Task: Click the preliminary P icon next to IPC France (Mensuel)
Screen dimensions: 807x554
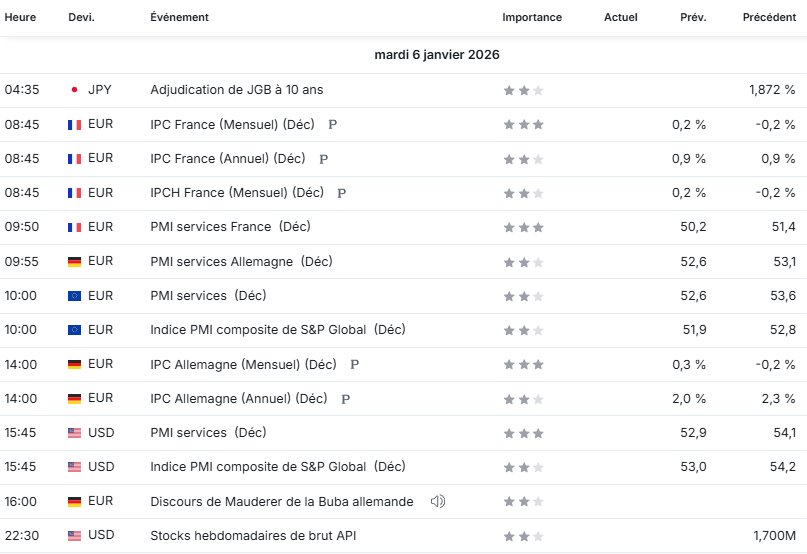Action: pos(332,124)
